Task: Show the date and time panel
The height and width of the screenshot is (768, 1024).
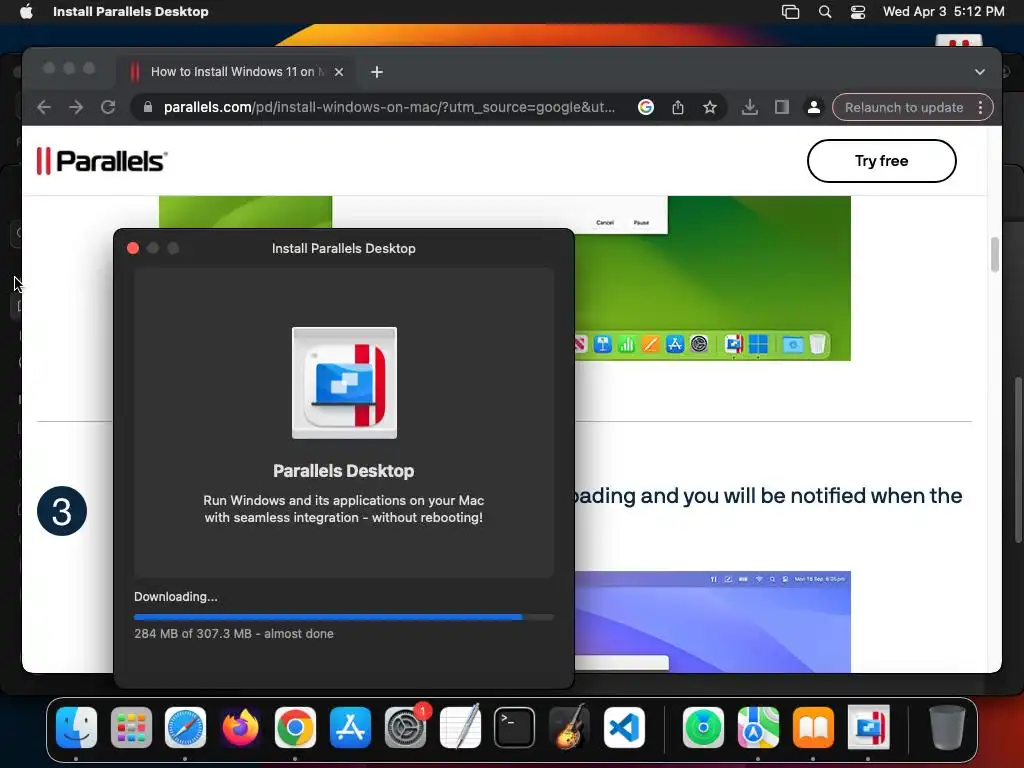Action: [x=943, y=12]
